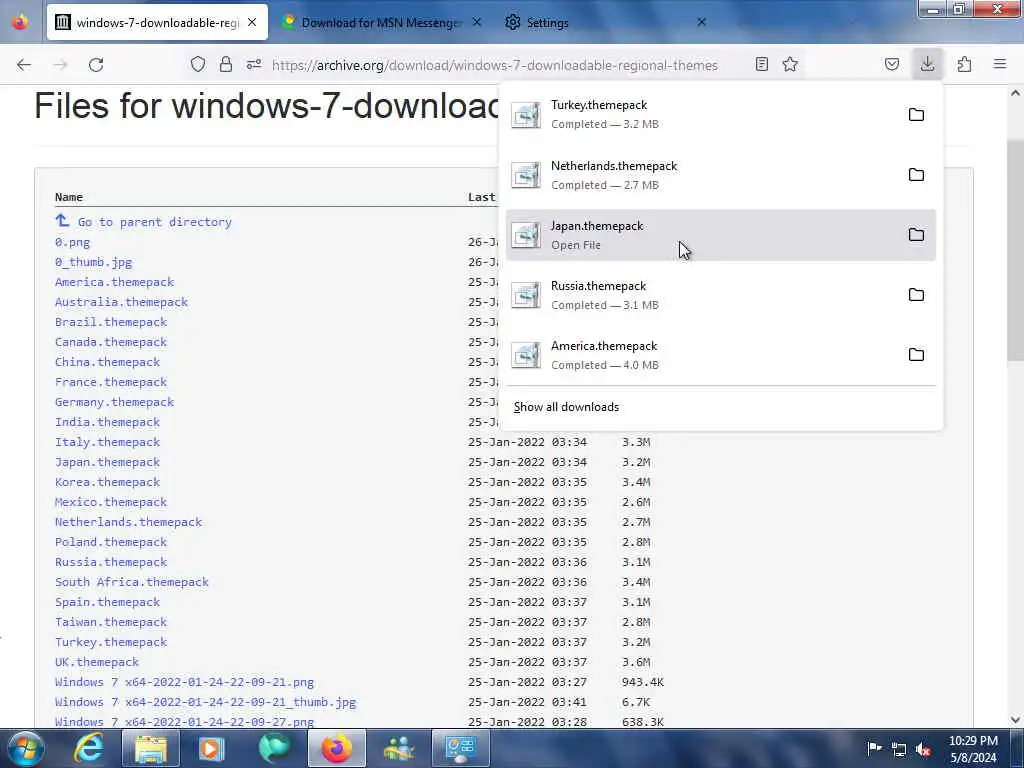Open site permissions icon in address bar
Viewport: 1024px width, 768px height.
(254, 64)
